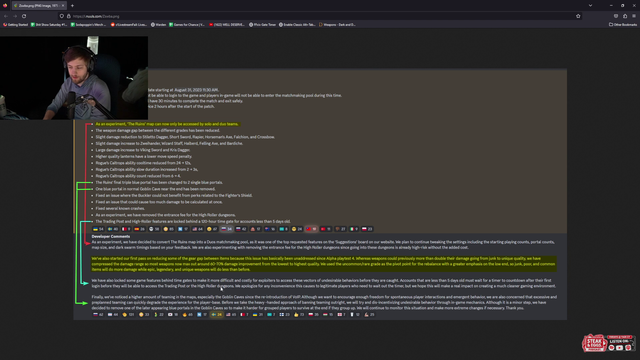Open the 'Games for Chance' bookmark

click(x=187, y=24)
